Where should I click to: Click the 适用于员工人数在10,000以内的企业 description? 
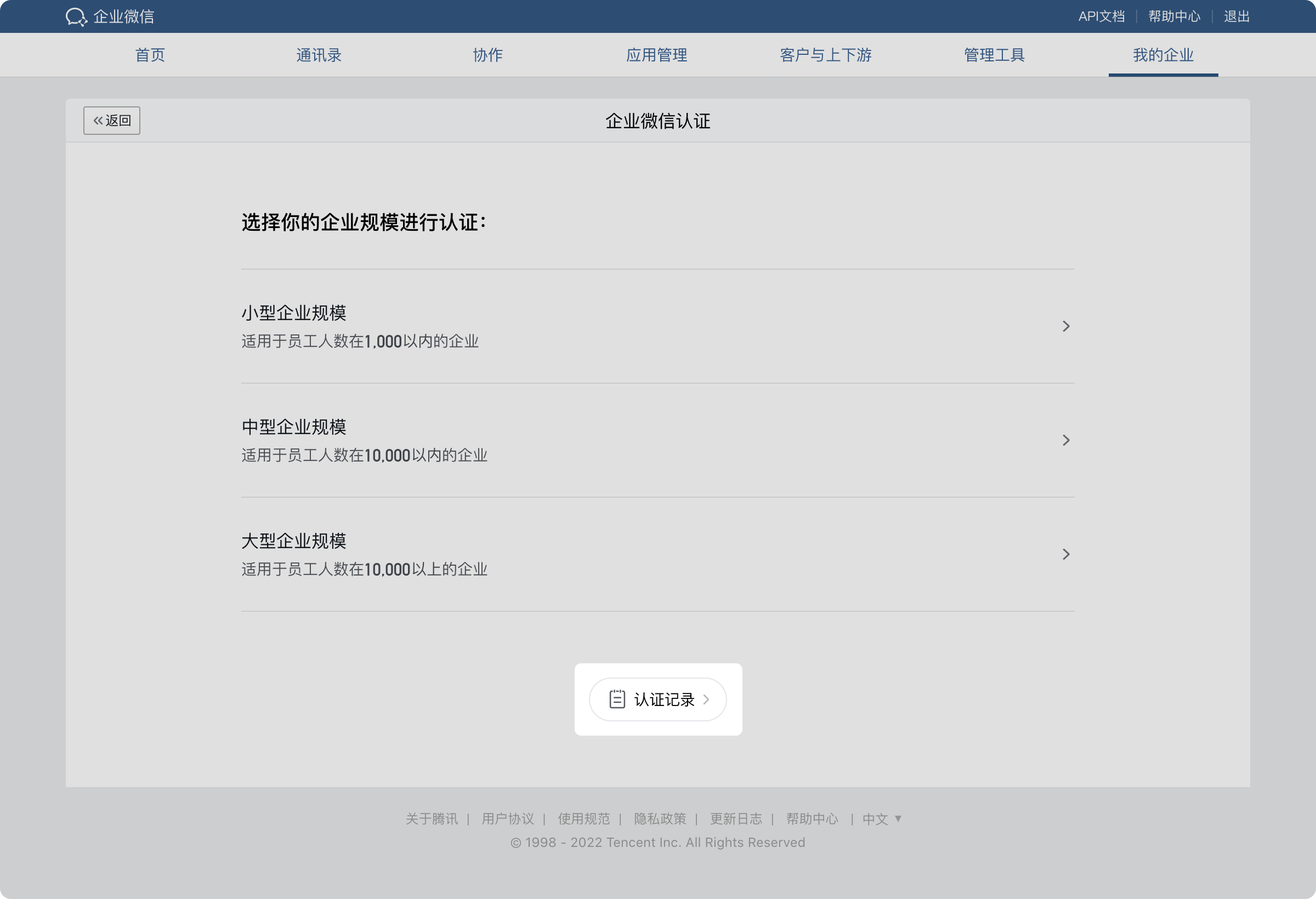[x=364, y=455]
